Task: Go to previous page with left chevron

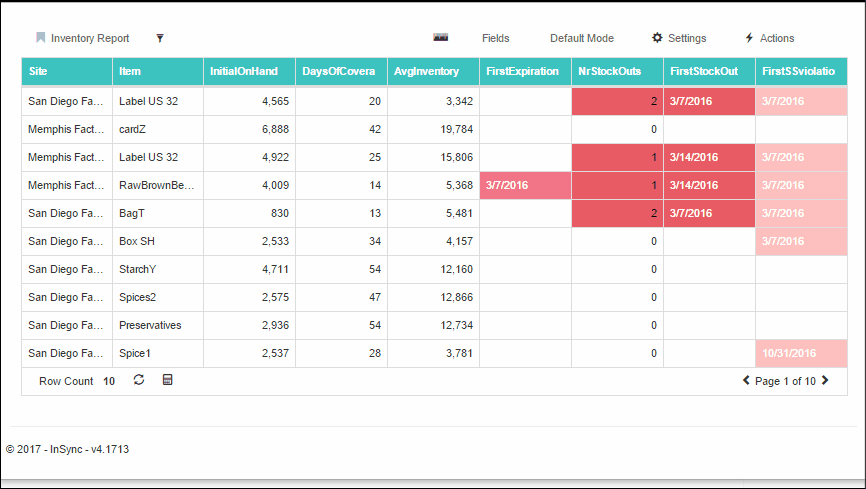Action: click(x=746, y=381)
